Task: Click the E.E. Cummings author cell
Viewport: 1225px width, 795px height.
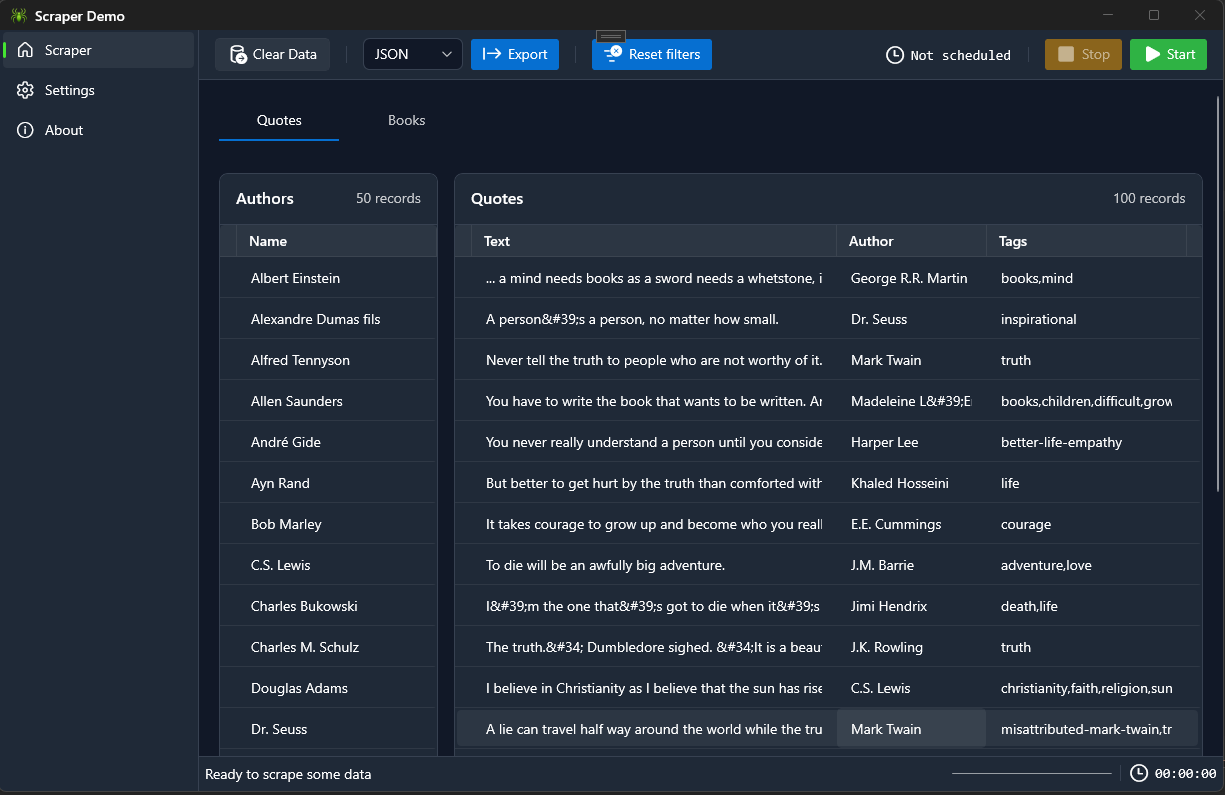Action: coord(911,524)
